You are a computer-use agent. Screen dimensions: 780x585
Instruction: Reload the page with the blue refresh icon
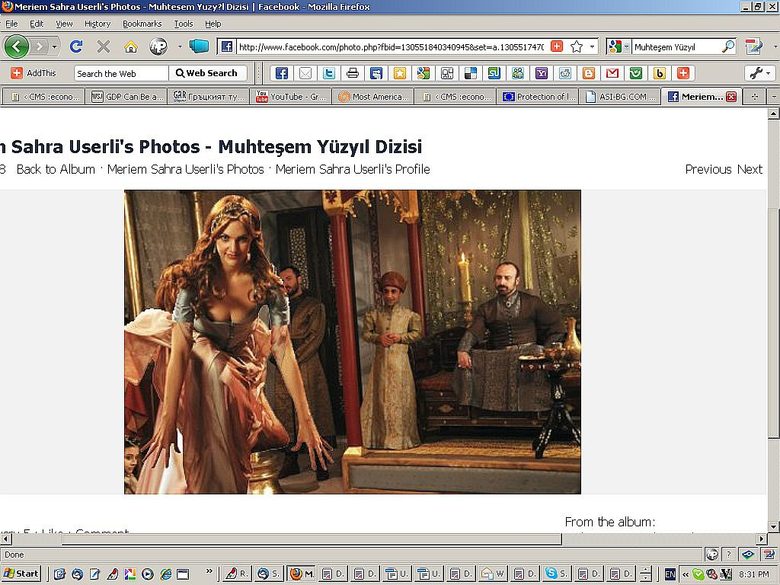pos(76,47)
